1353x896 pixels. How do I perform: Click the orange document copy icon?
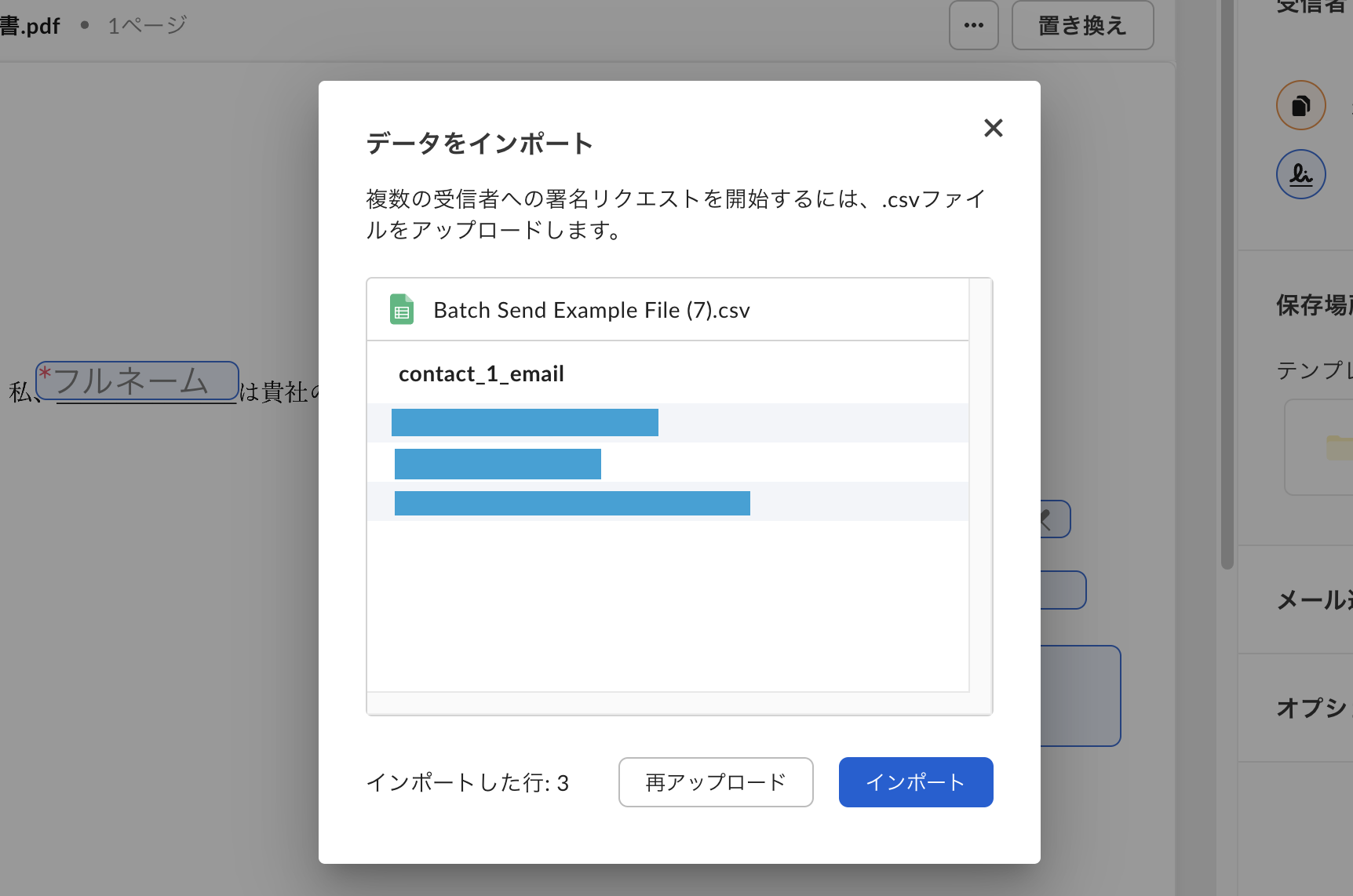pyautogui.click(x=1300, y=105)
